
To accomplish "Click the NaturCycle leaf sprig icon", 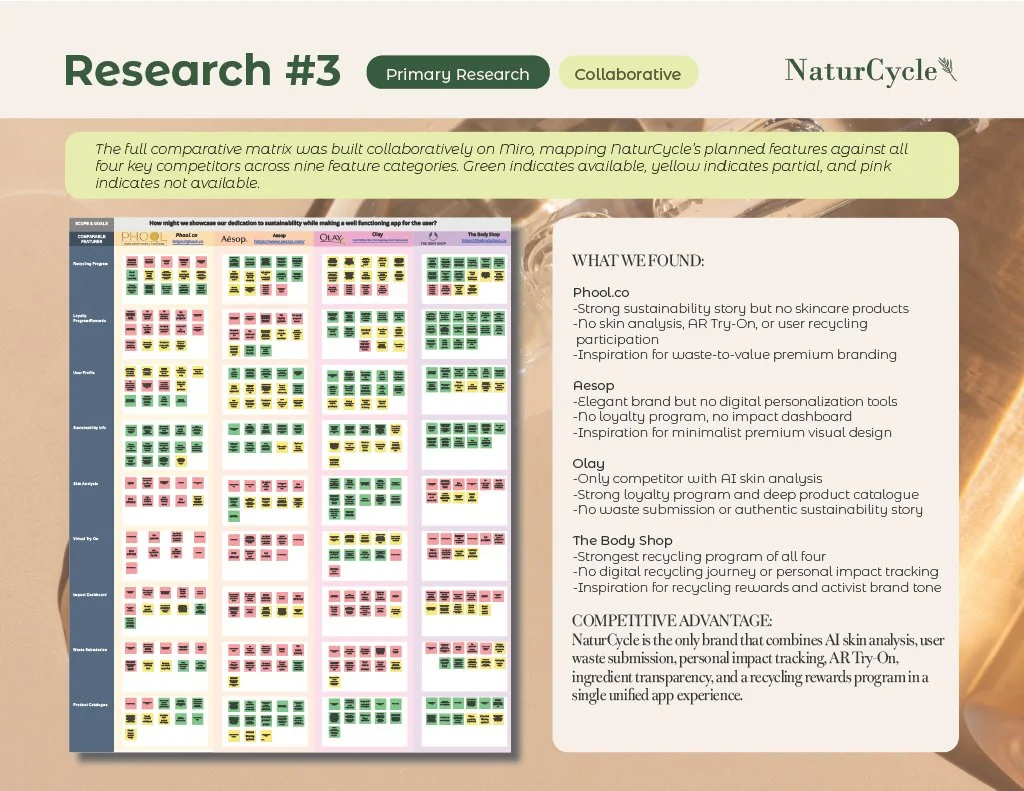I will tap(948, 69).
